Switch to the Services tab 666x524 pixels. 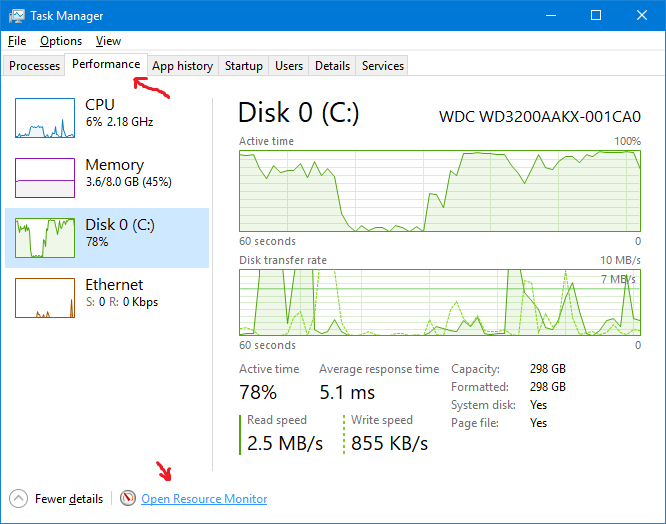click(382, 66)
